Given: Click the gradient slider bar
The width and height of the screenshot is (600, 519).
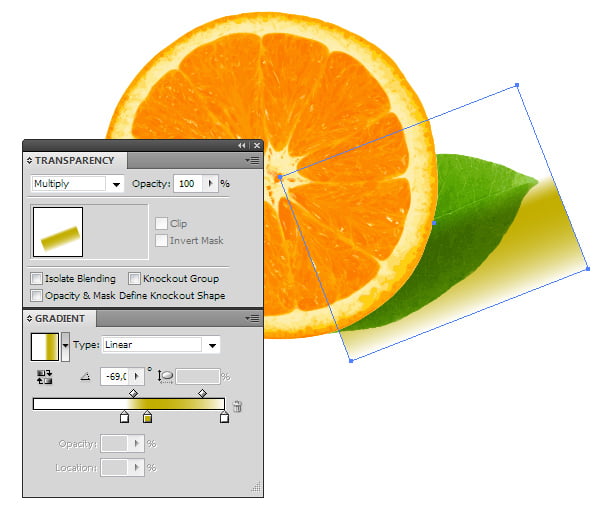Looking at the screenshot, I should (129, 404).
